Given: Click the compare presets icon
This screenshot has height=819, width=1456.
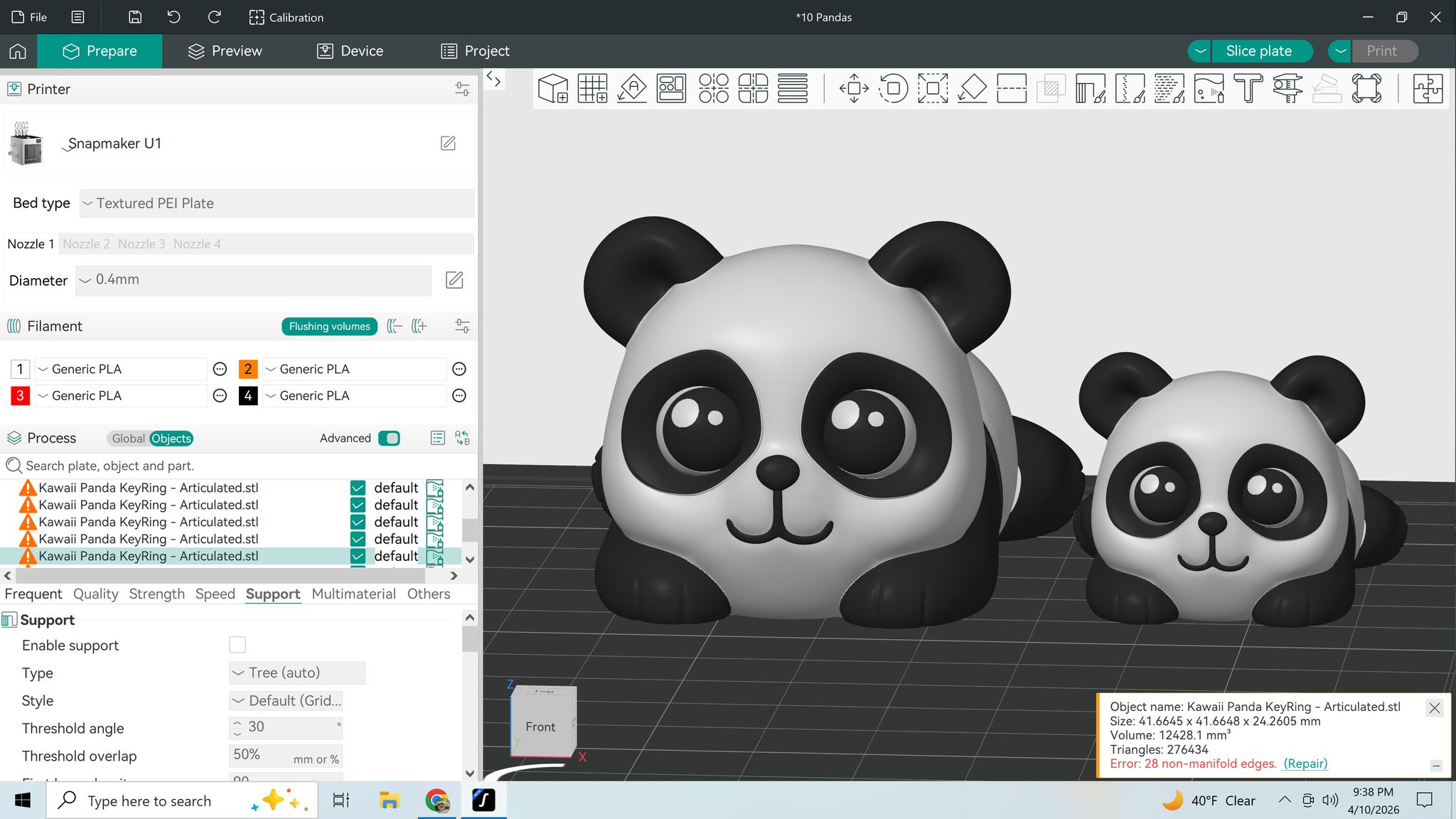Looking at the screenshot, I should click(x=462, y=438).
